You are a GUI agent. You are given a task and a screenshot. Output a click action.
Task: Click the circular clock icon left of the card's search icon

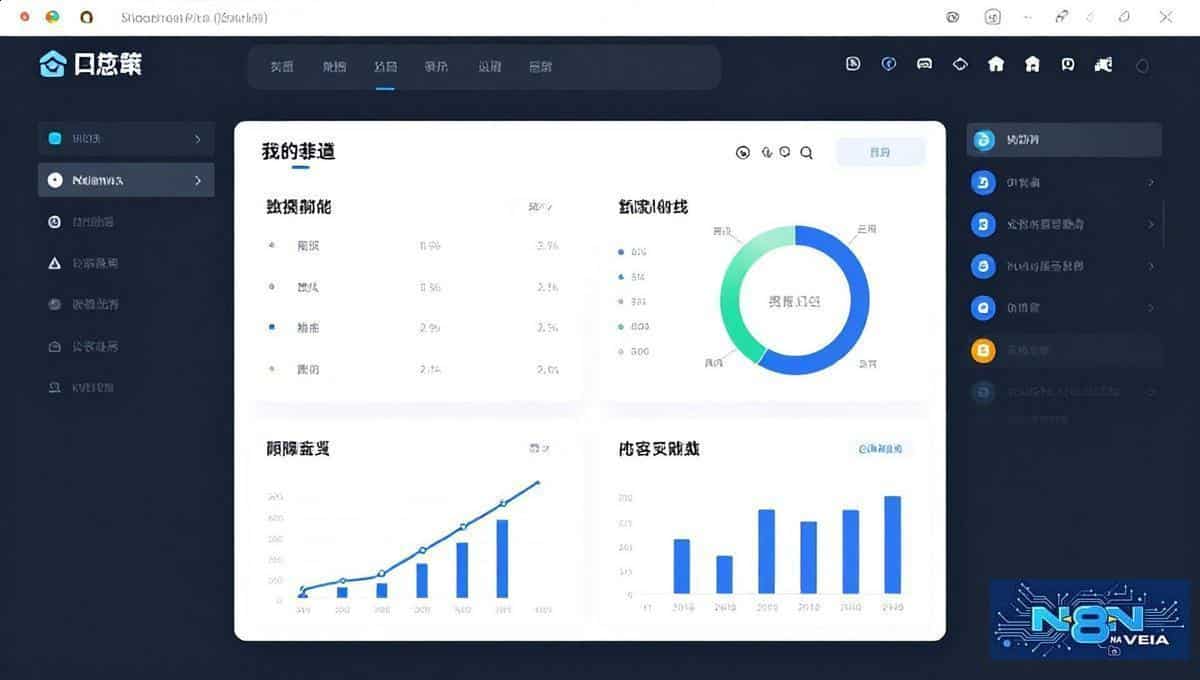coord(743,152)
